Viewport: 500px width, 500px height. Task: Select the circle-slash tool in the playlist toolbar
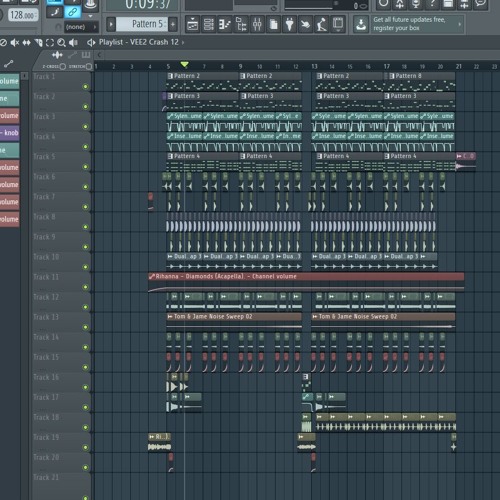(x=3, y=42)
